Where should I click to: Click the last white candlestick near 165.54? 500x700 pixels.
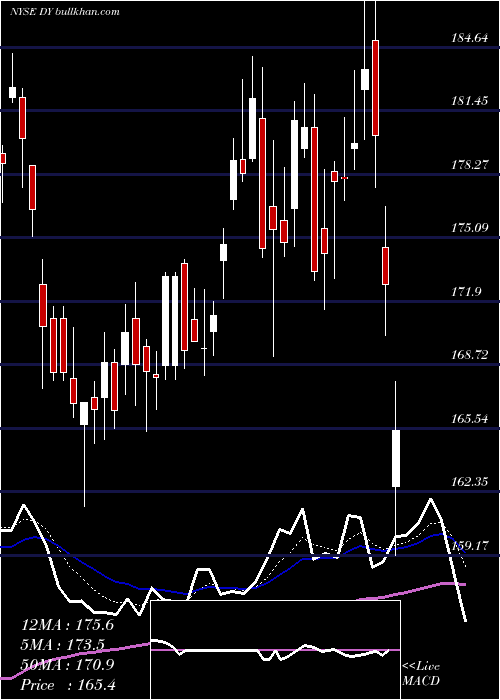[396, 458]
